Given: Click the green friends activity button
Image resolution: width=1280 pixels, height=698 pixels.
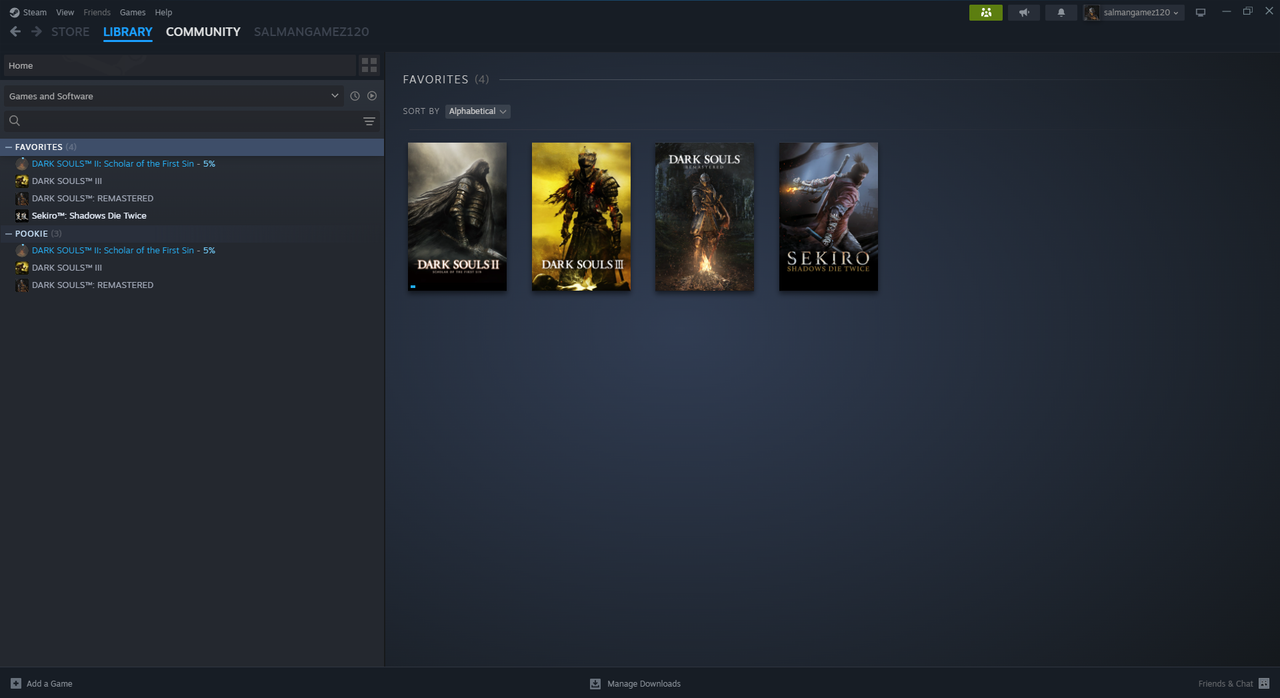Looking at the screenshot, I should coord(985,12).
